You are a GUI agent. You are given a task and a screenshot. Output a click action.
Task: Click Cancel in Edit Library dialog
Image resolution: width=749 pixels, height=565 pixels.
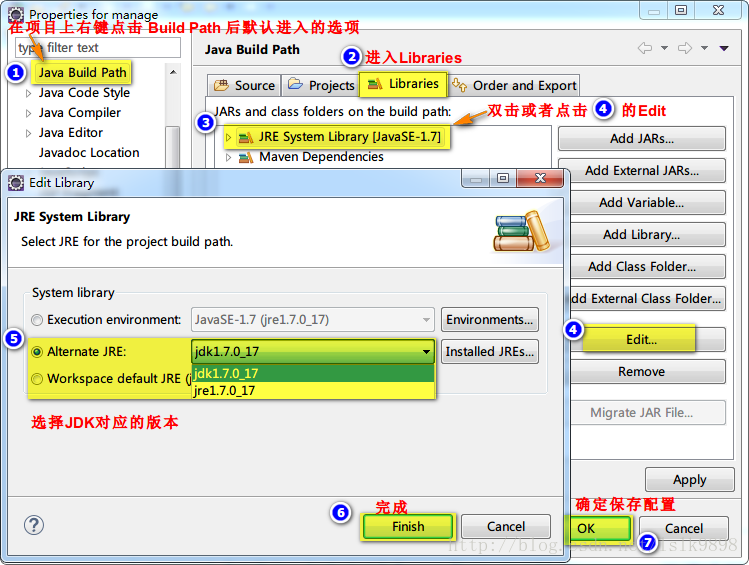(x=506, y=526)
